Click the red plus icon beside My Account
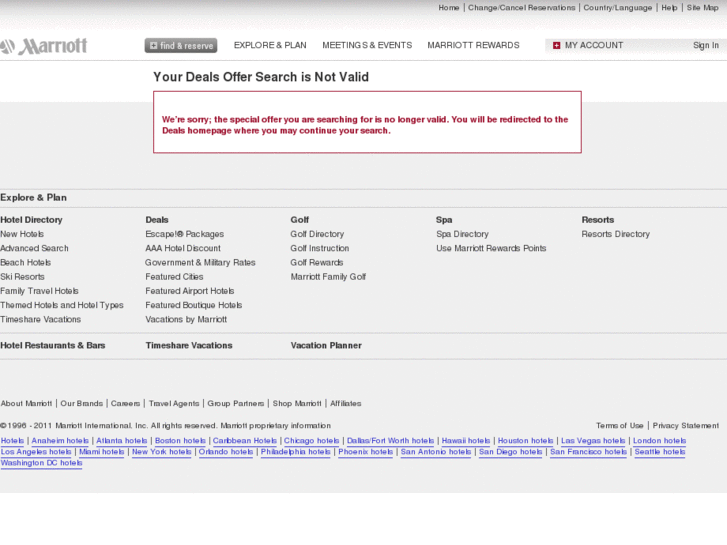The image size is (727, 545). 556,45
